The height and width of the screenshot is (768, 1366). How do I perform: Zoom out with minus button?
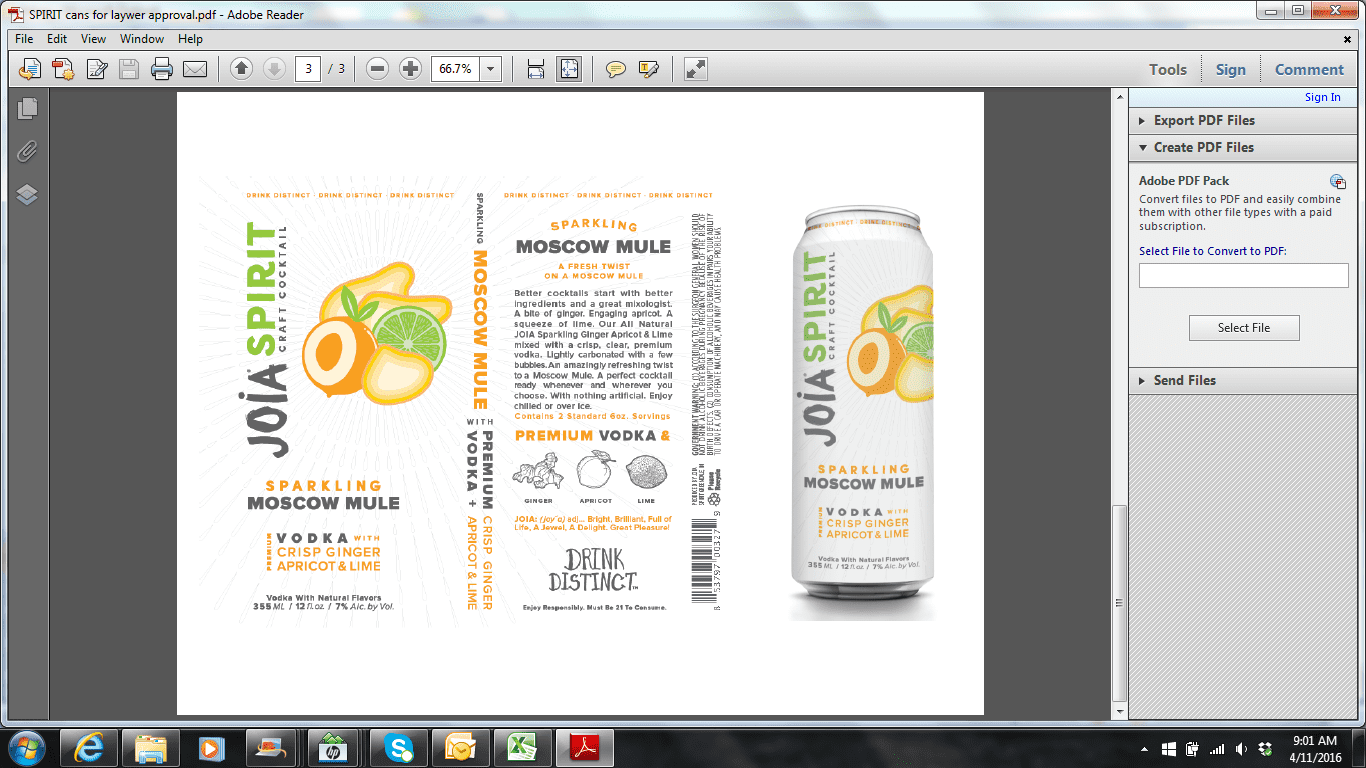pos(377,69)
